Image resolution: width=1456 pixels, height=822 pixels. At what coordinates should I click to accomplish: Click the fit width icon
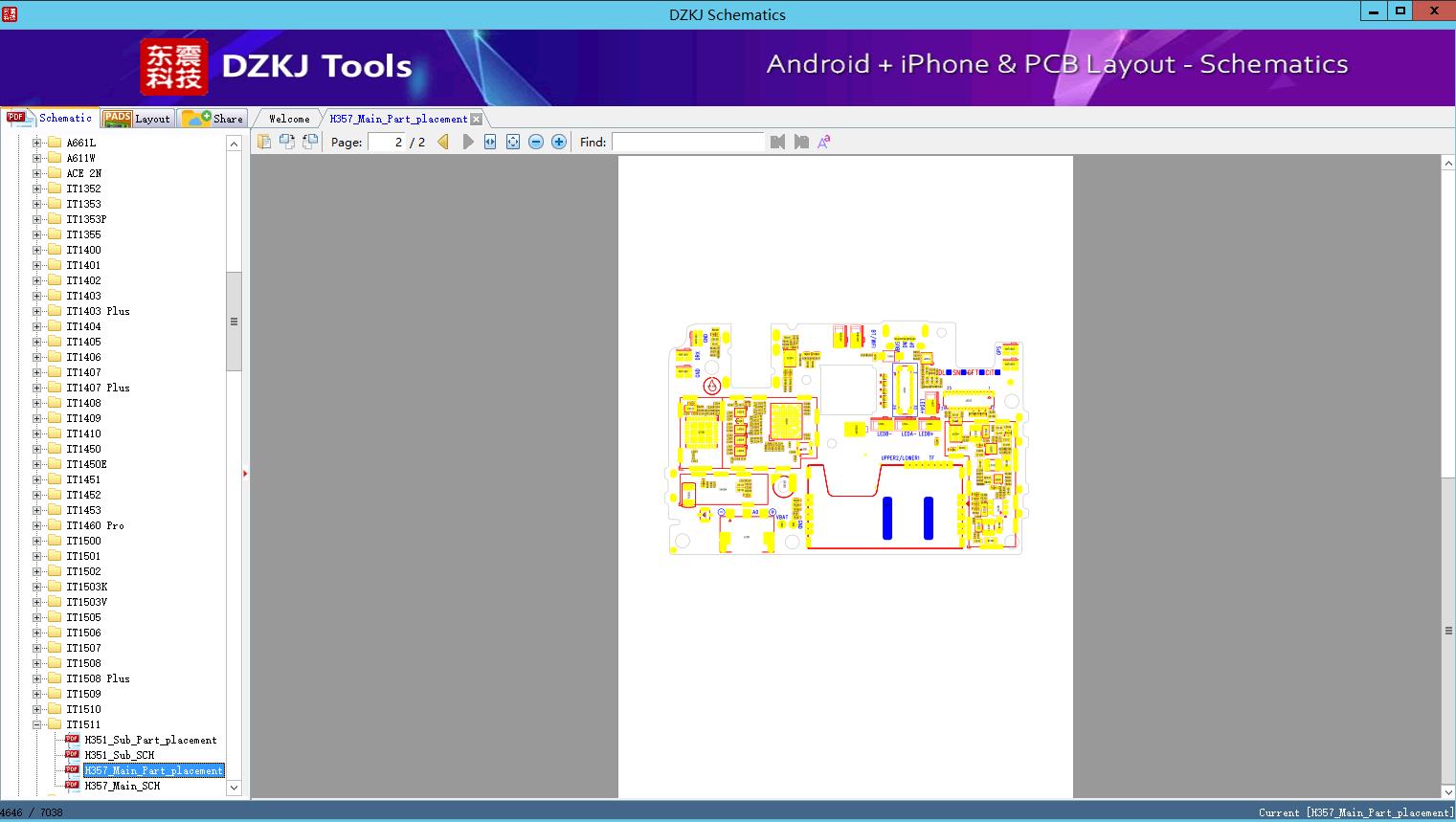(490, 142)
